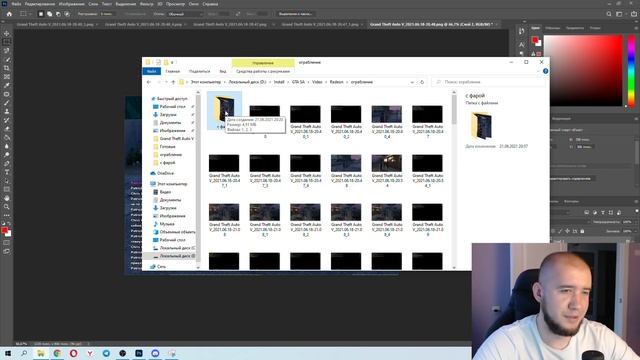Select the Crop tool in Photoshop
This screenshot has height=360, width=640.
[x=7, y=68]
